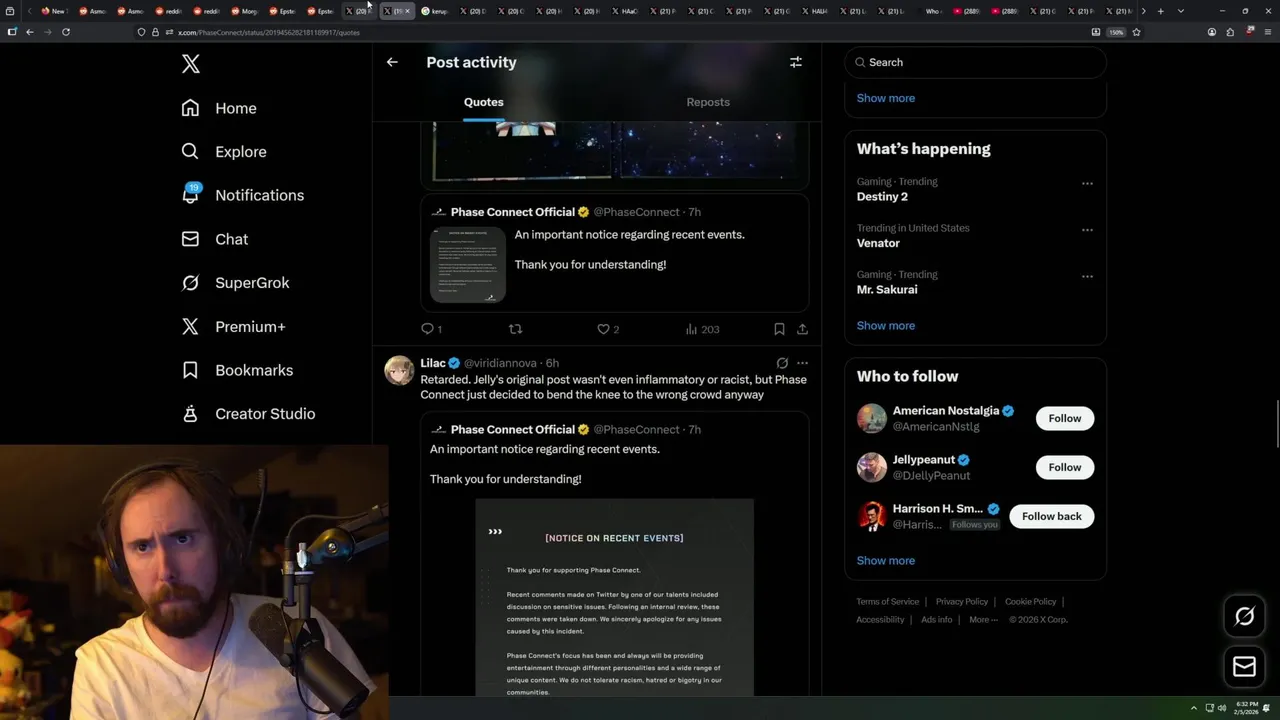Open the Terms of Service link

tap(888, 602)
